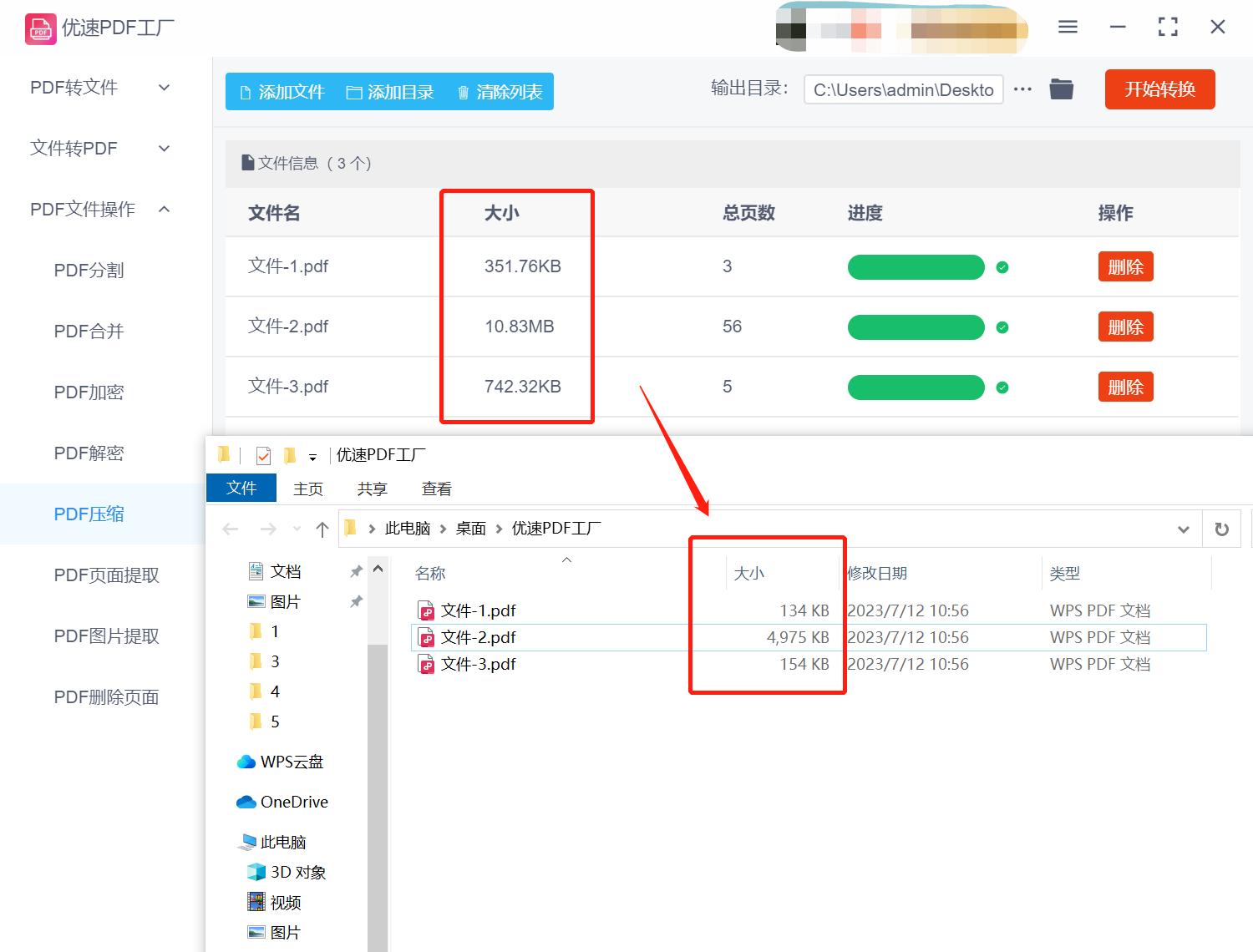Click the 添加文件 add-file icon
The width and height of the screenshot is (1253, 952).
pos(246,92)
